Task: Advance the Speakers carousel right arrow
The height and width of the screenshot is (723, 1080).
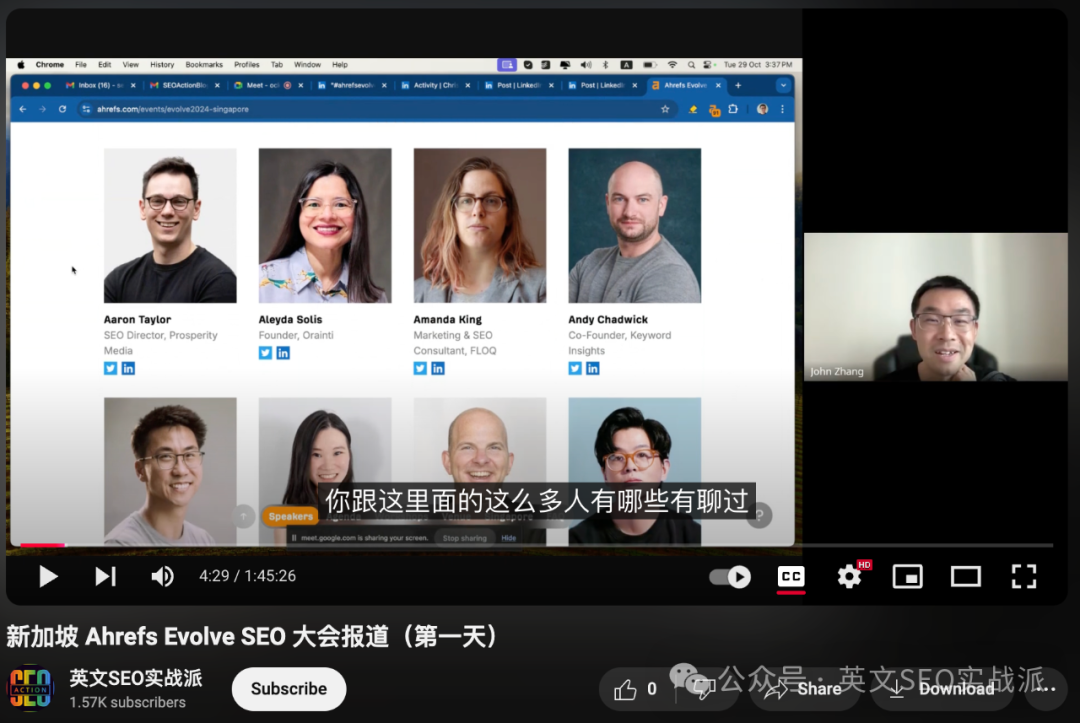Action: [758, 515]
